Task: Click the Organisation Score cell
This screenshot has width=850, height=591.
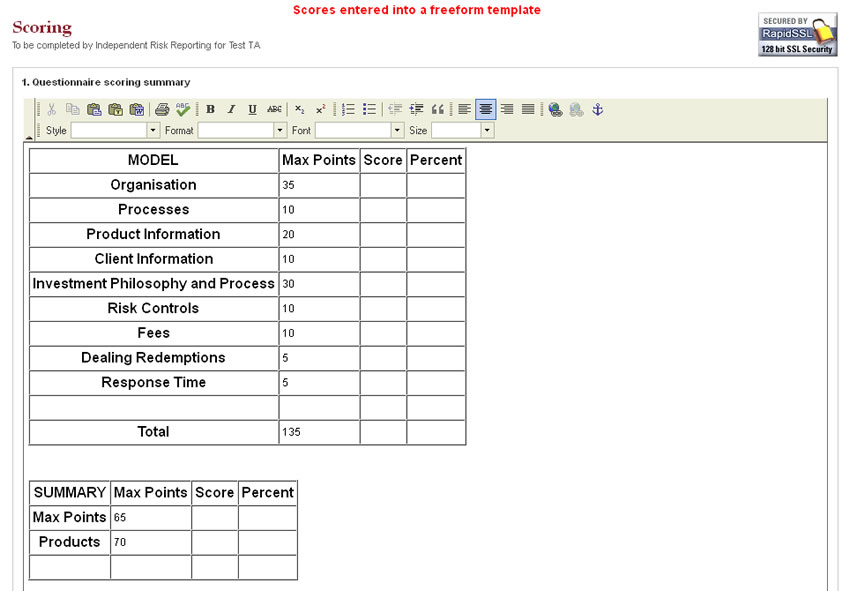Action: pyautogui.click(x=383, y=185)
